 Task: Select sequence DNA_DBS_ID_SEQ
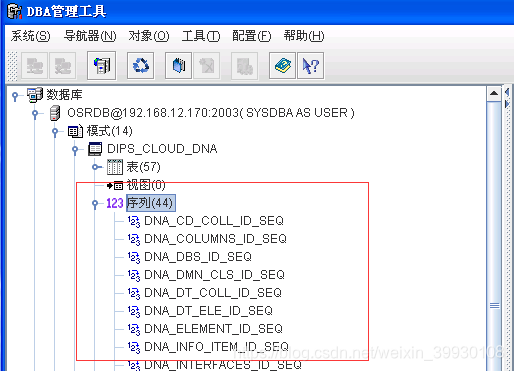tap(198, 257)
